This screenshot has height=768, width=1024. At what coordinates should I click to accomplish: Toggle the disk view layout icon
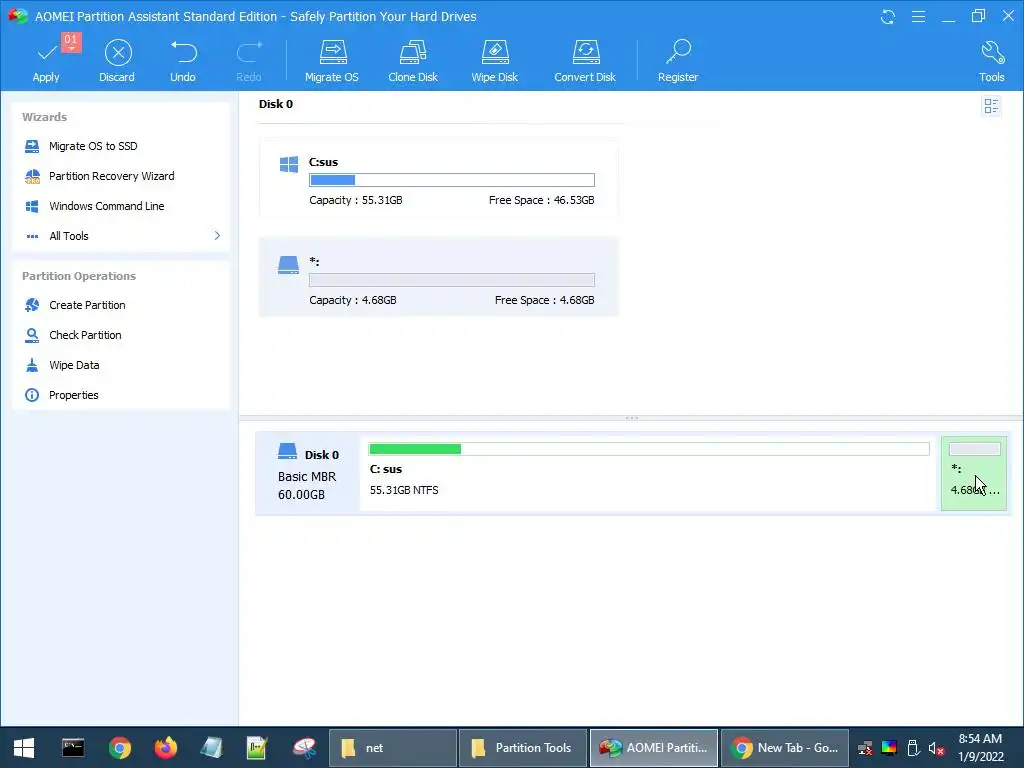991,106
